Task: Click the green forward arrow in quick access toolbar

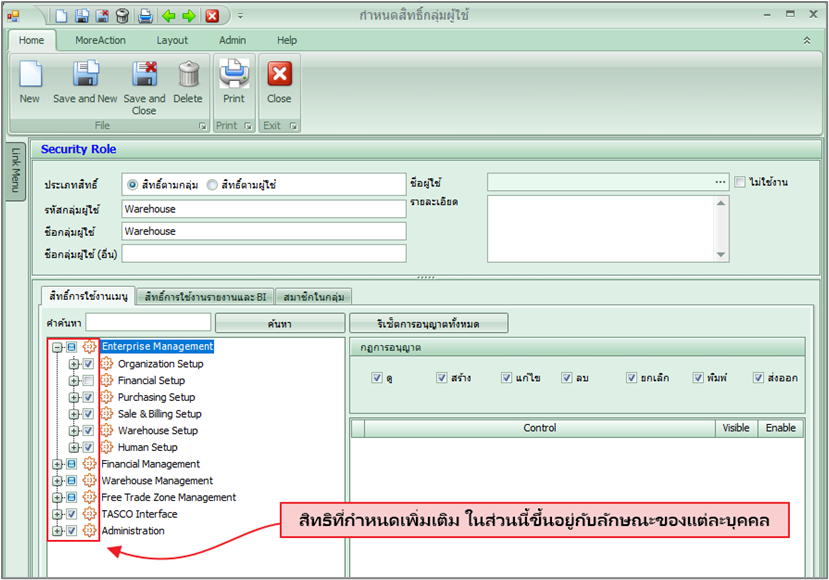Action: pos(188,16)
